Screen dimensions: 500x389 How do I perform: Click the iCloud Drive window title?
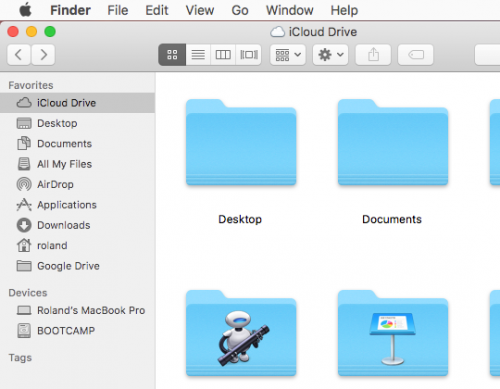pyautogui.click(x=323, y=32)
